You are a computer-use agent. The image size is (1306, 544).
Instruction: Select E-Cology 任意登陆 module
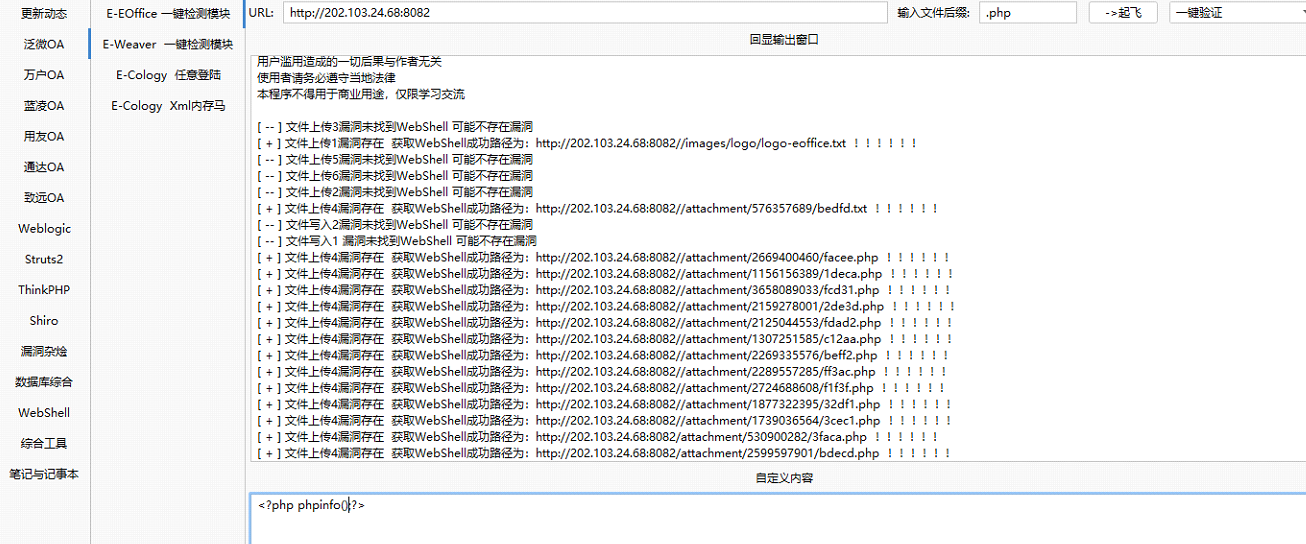click(x=168, y=75)
